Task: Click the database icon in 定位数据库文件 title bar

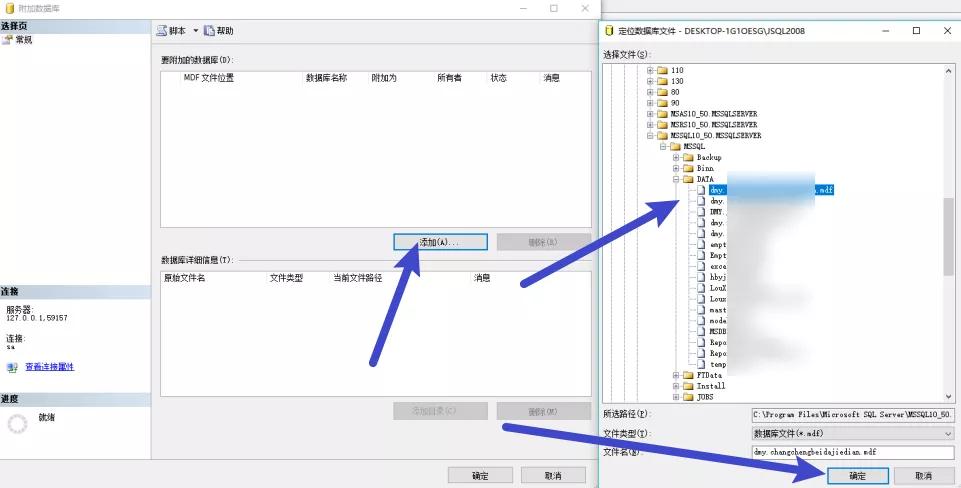Action: 609,31
